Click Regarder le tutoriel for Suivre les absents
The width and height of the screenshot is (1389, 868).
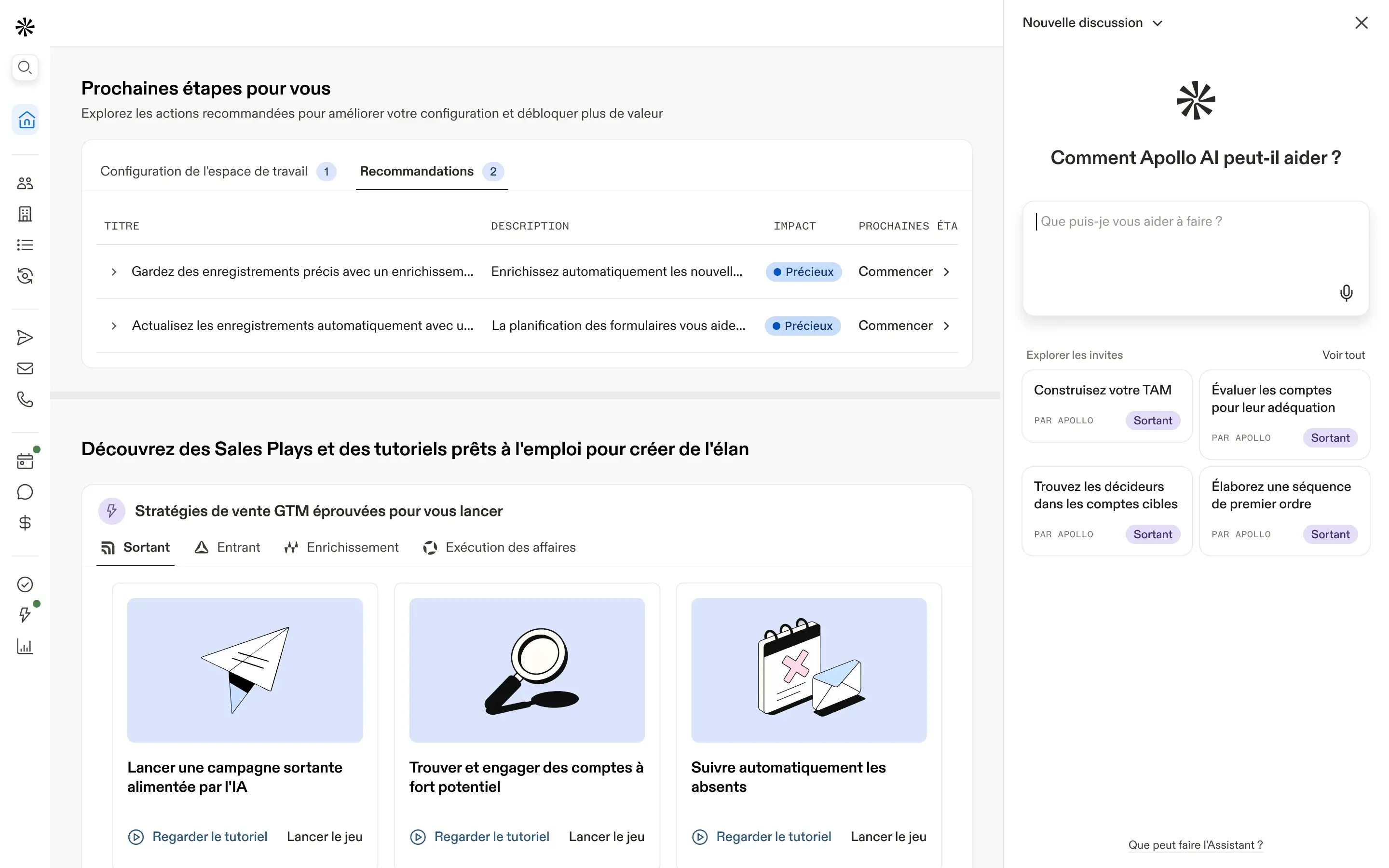pos(761,837)
